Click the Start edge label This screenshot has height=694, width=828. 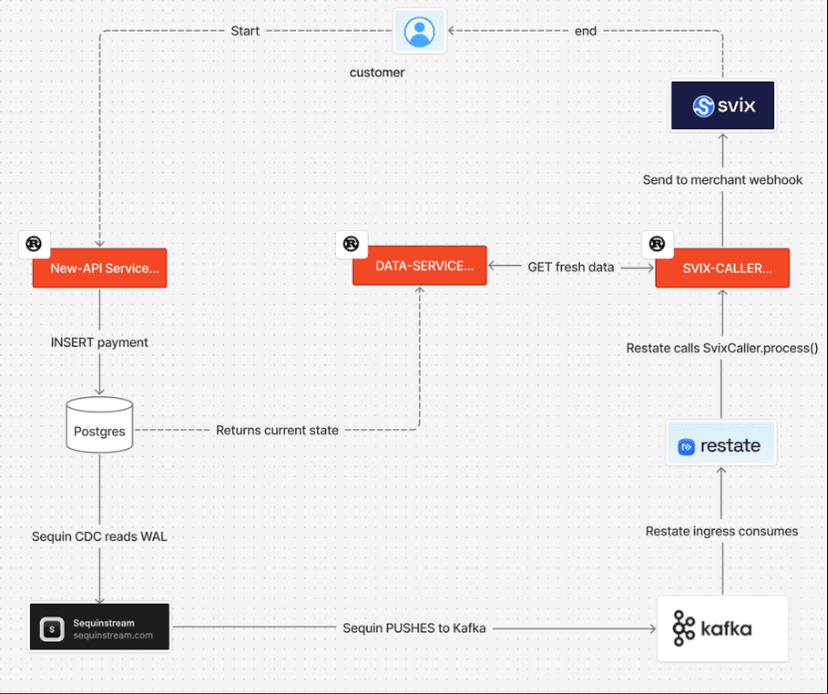[245, 31]
